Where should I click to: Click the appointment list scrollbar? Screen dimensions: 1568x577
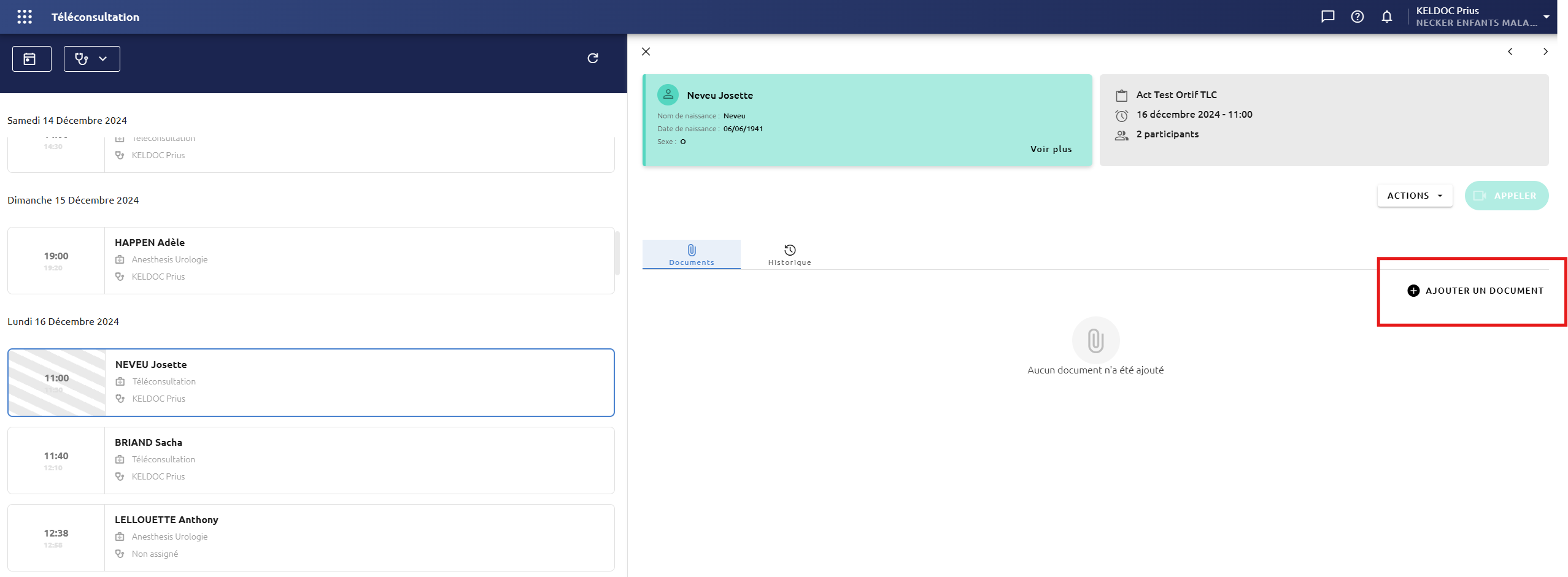click(617, 253)
